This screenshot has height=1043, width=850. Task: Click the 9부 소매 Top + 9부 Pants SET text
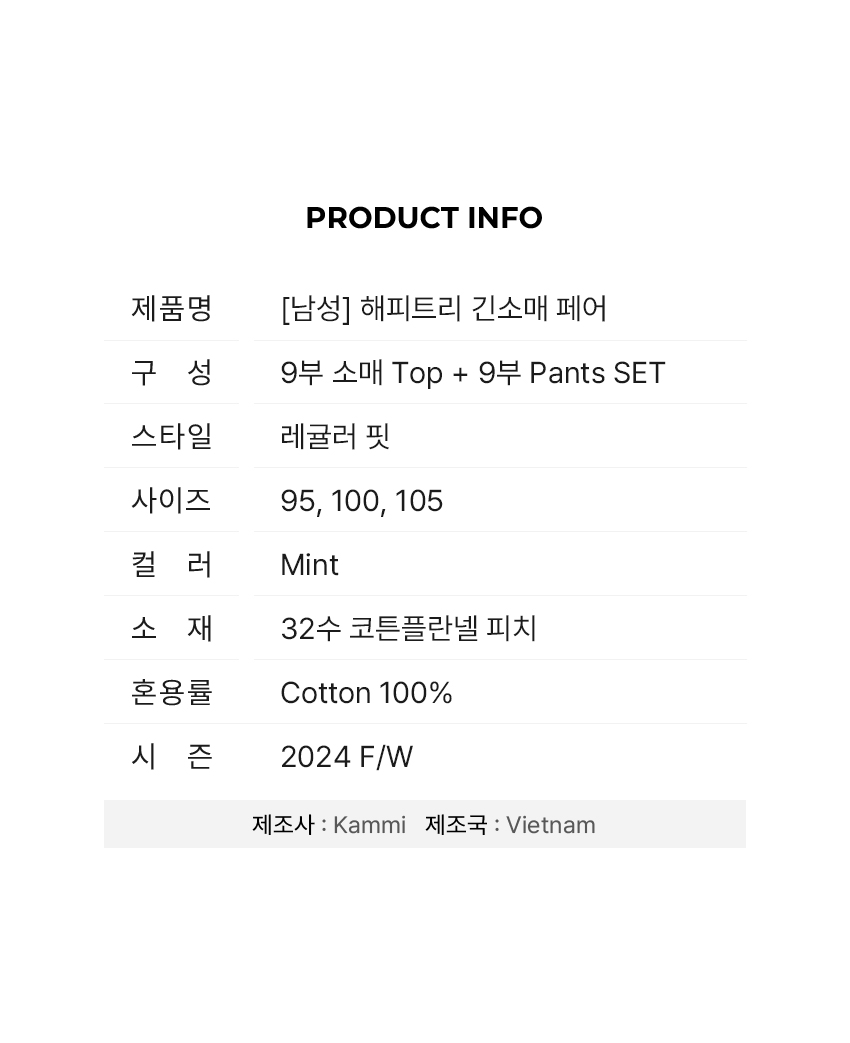[473, 373]
